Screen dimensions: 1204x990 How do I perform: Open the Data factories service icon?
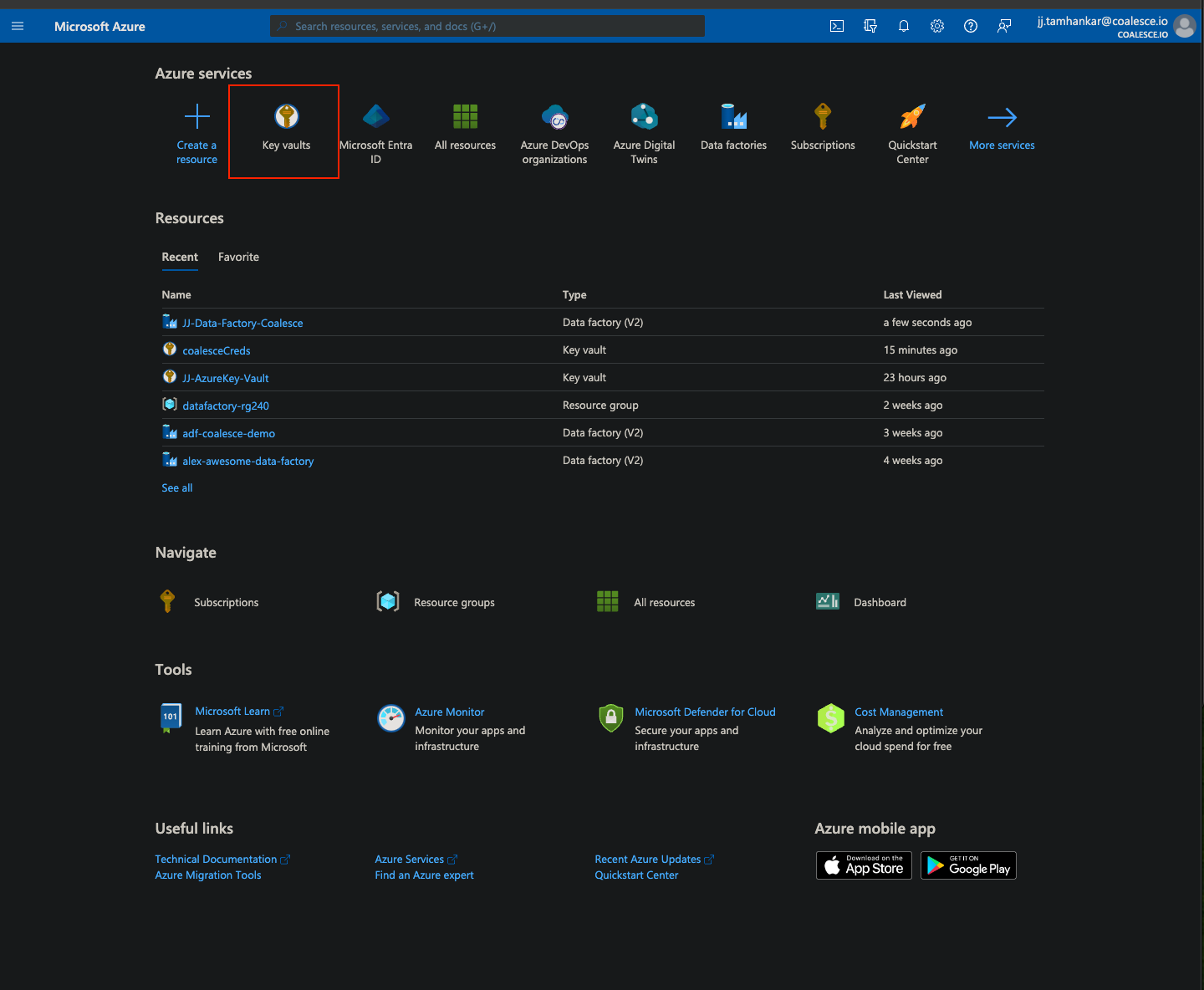[734, 116]
